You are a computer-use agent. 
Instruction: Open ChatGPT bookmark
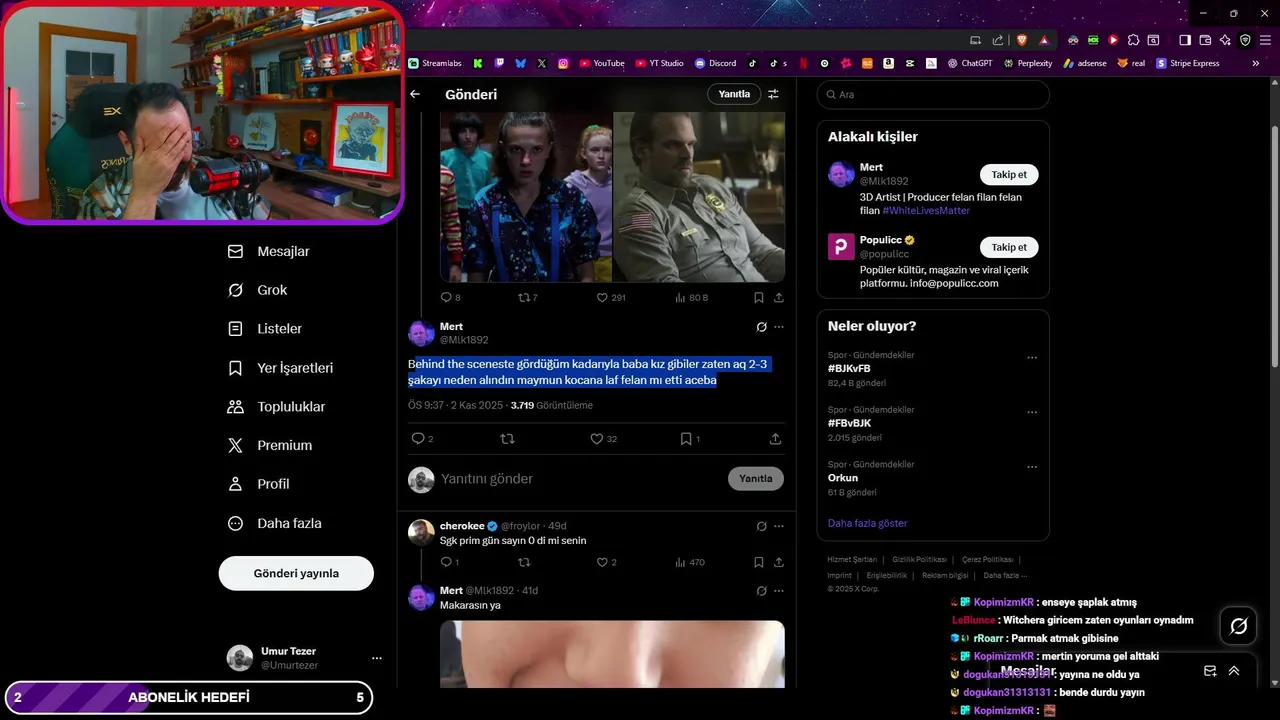pos(969,63)
